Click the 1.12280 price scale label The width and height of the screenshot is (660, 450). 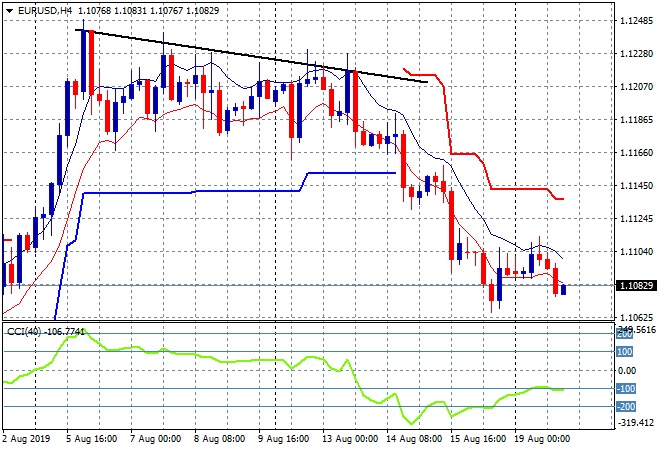[x=636, y=53]
